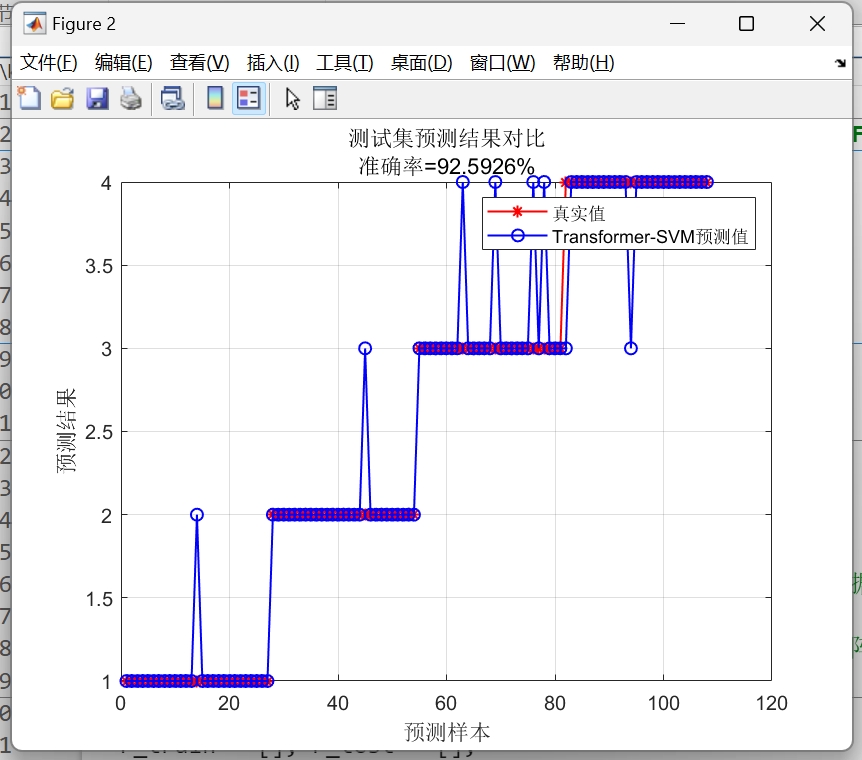This screenshot has width=862, height=760.
Task: Create a new figure from the toolbar
Action: tap(29, 98)
